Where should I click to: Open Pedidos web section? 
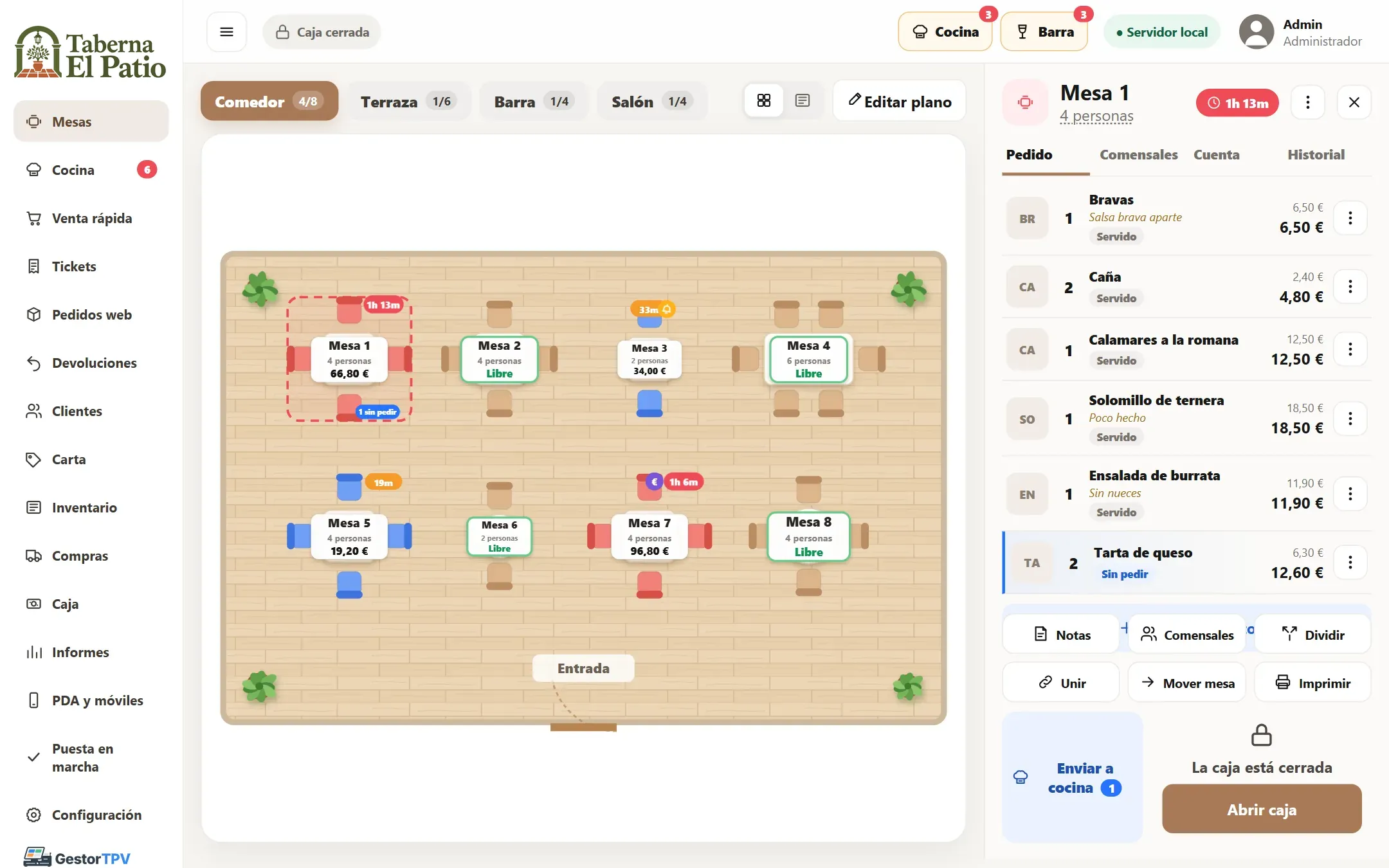(x=91, y=314)
